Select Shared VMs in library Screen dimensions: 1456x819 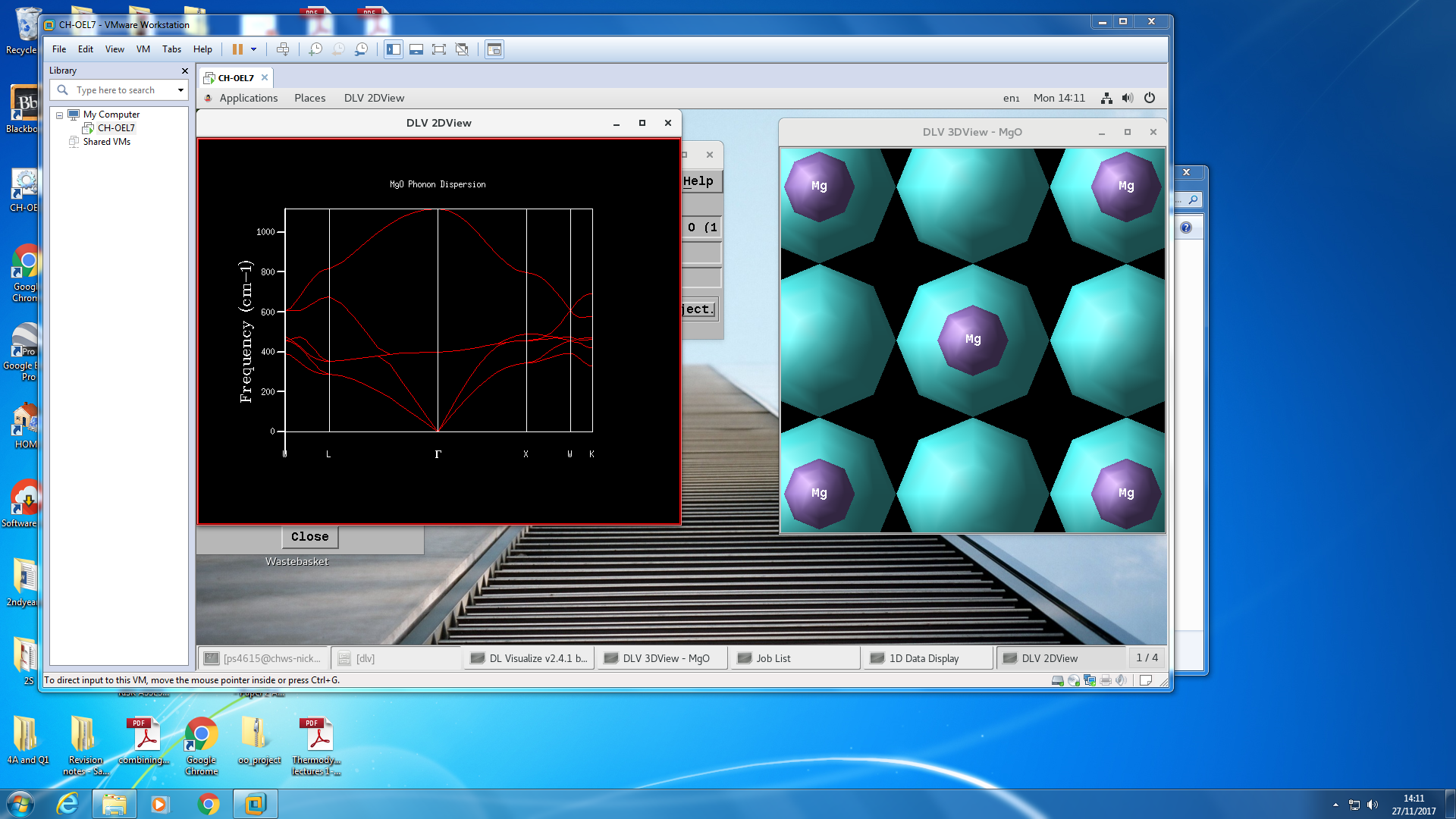107,142
